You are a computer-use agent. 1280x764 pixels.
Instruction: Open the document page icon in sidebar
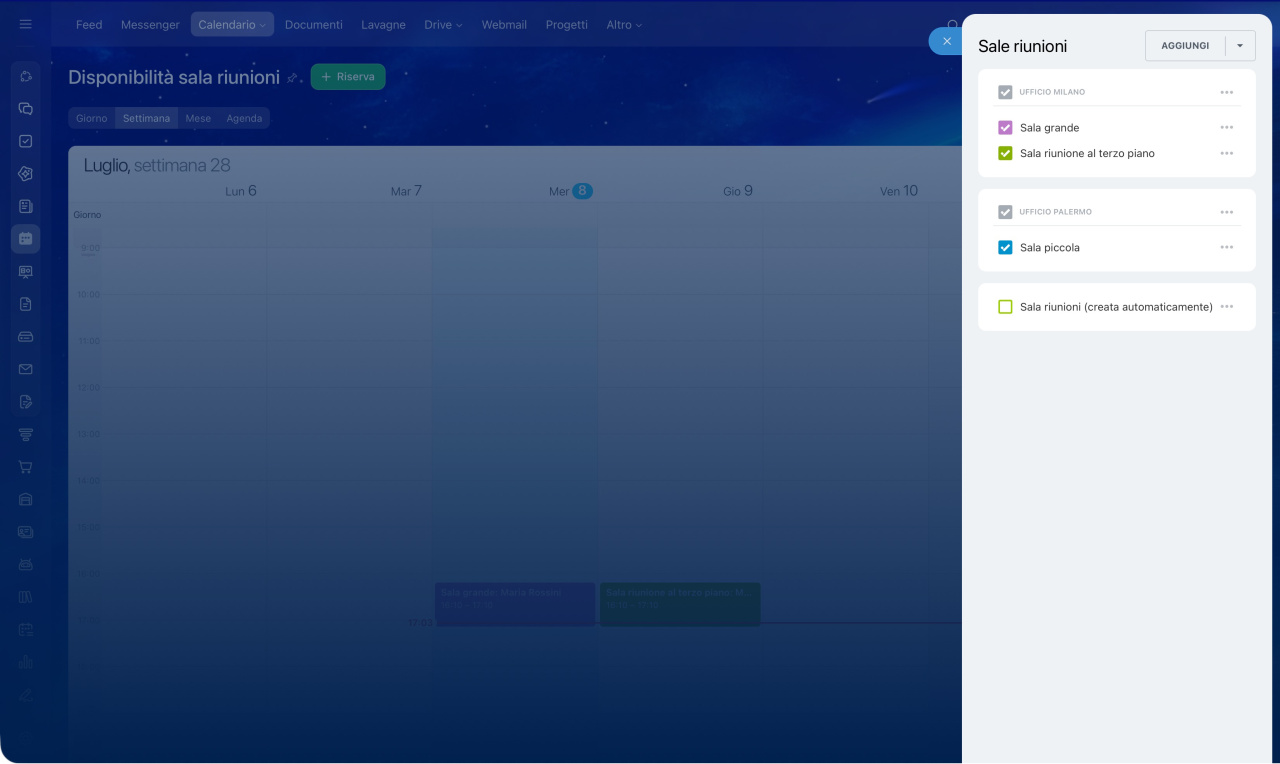coord(26,304)
